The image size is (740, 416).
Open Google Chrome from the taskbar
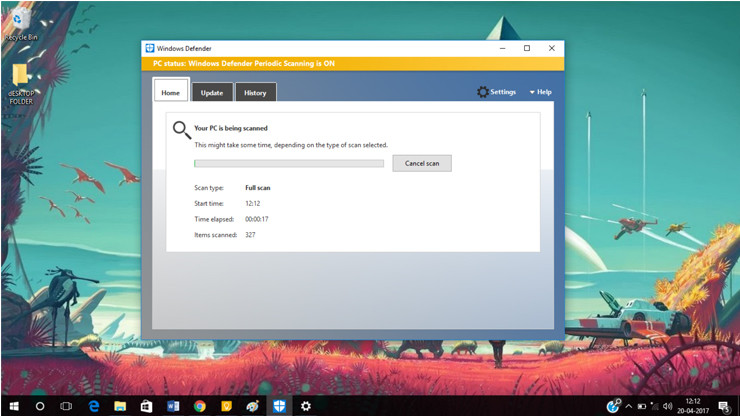click(200, 406)
